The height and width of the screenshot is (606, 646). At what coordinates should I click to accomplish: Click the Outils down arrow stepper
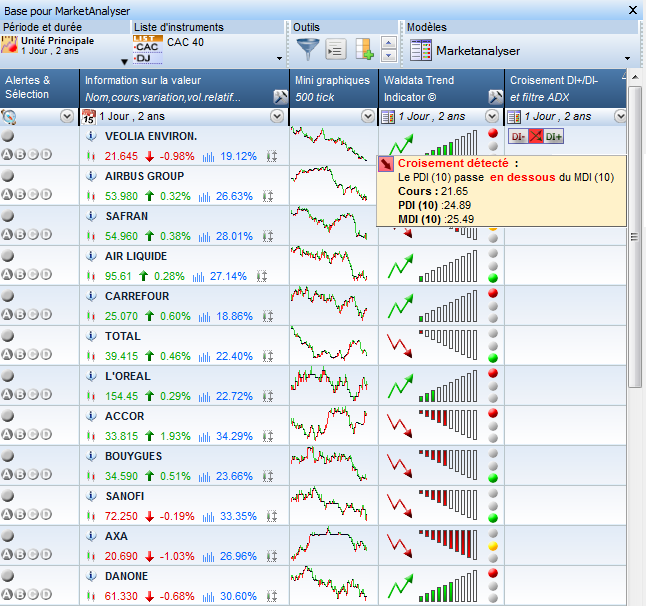tap(389, 56)
